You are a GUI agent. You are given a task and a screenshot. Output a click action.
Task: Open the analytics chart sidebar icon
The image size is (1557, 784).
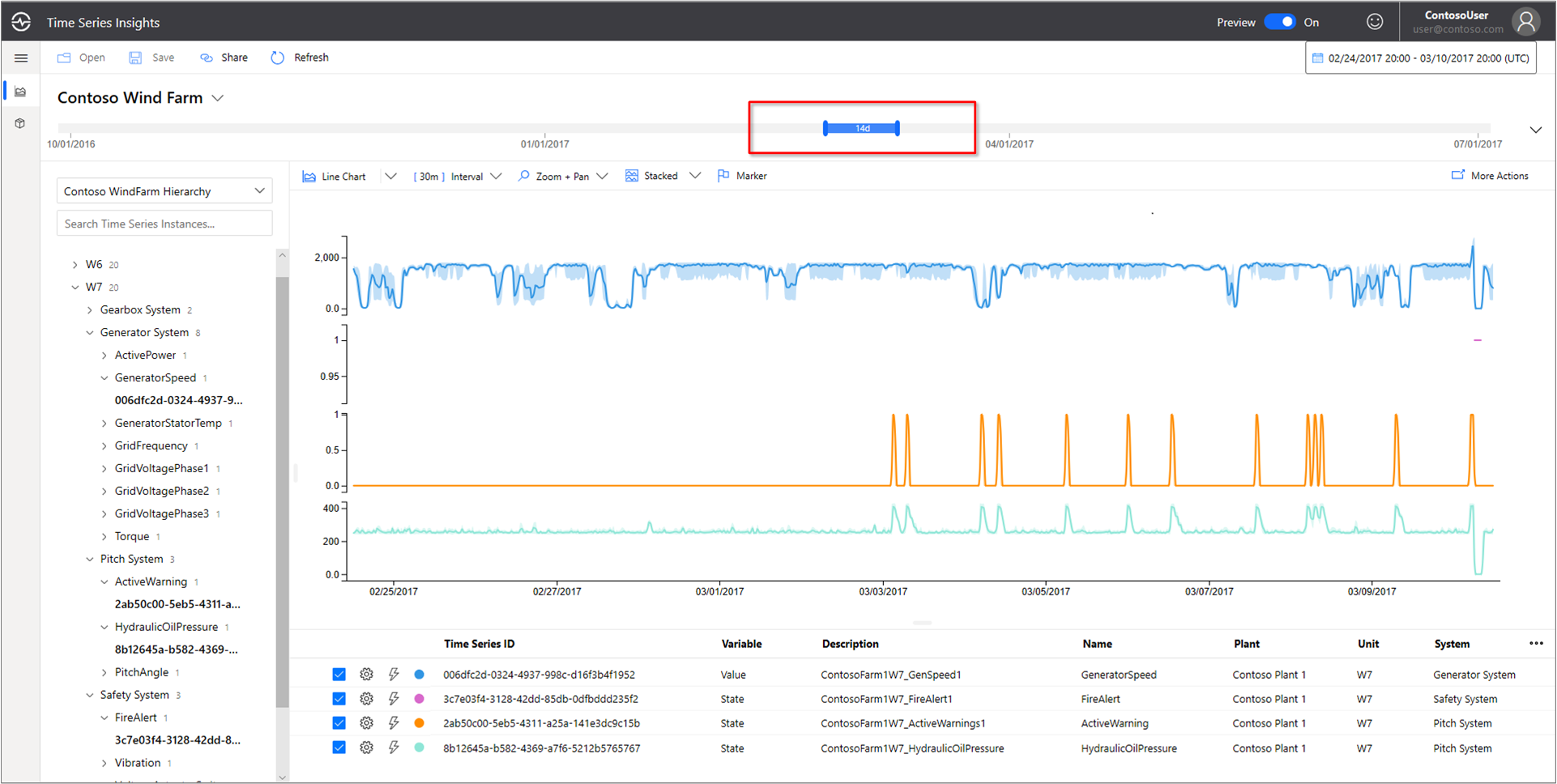click(x=21, y=92)
